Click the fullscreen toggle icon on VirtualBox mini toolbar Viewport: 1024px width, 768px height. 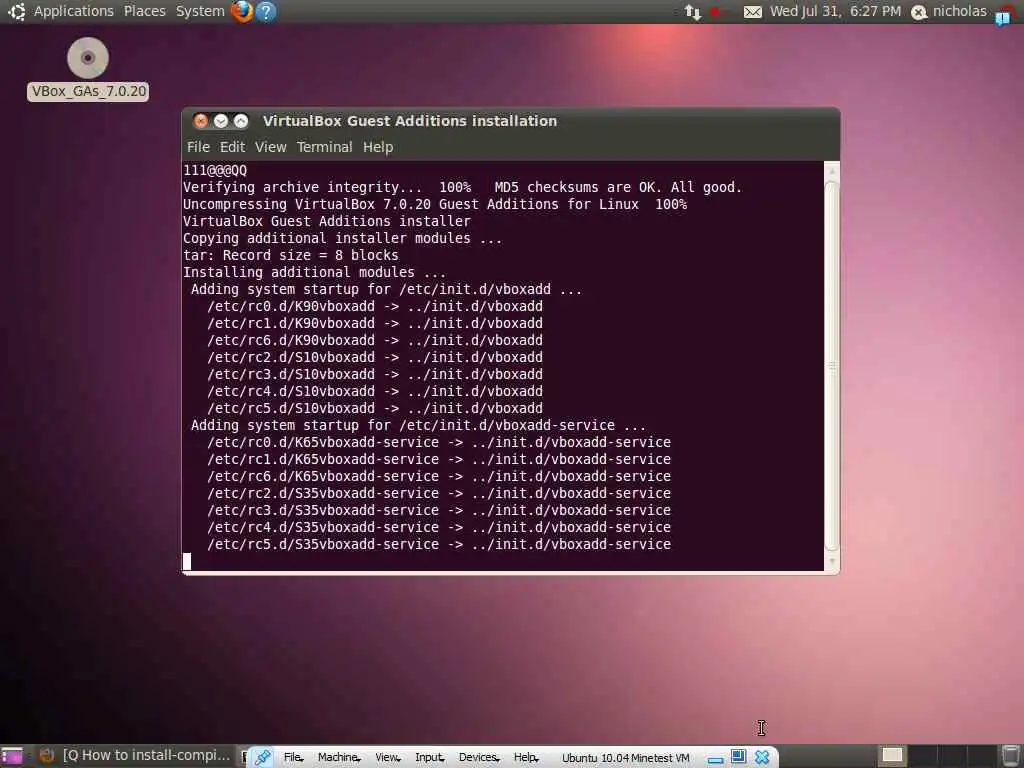[x=738, y=757]
